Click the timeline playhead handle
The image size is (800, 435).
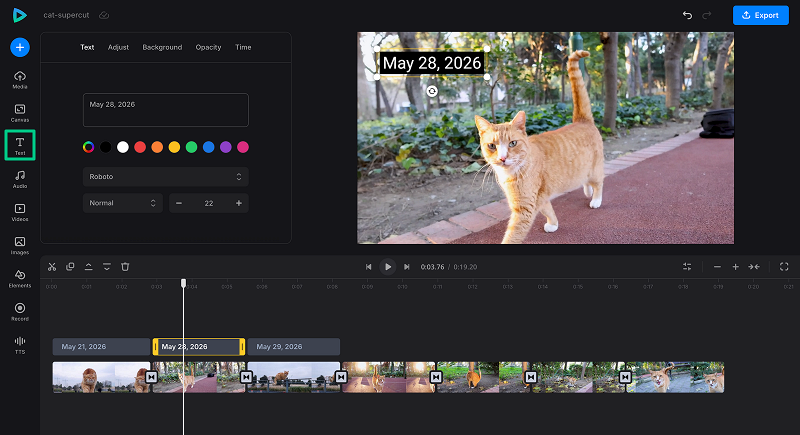184,283
